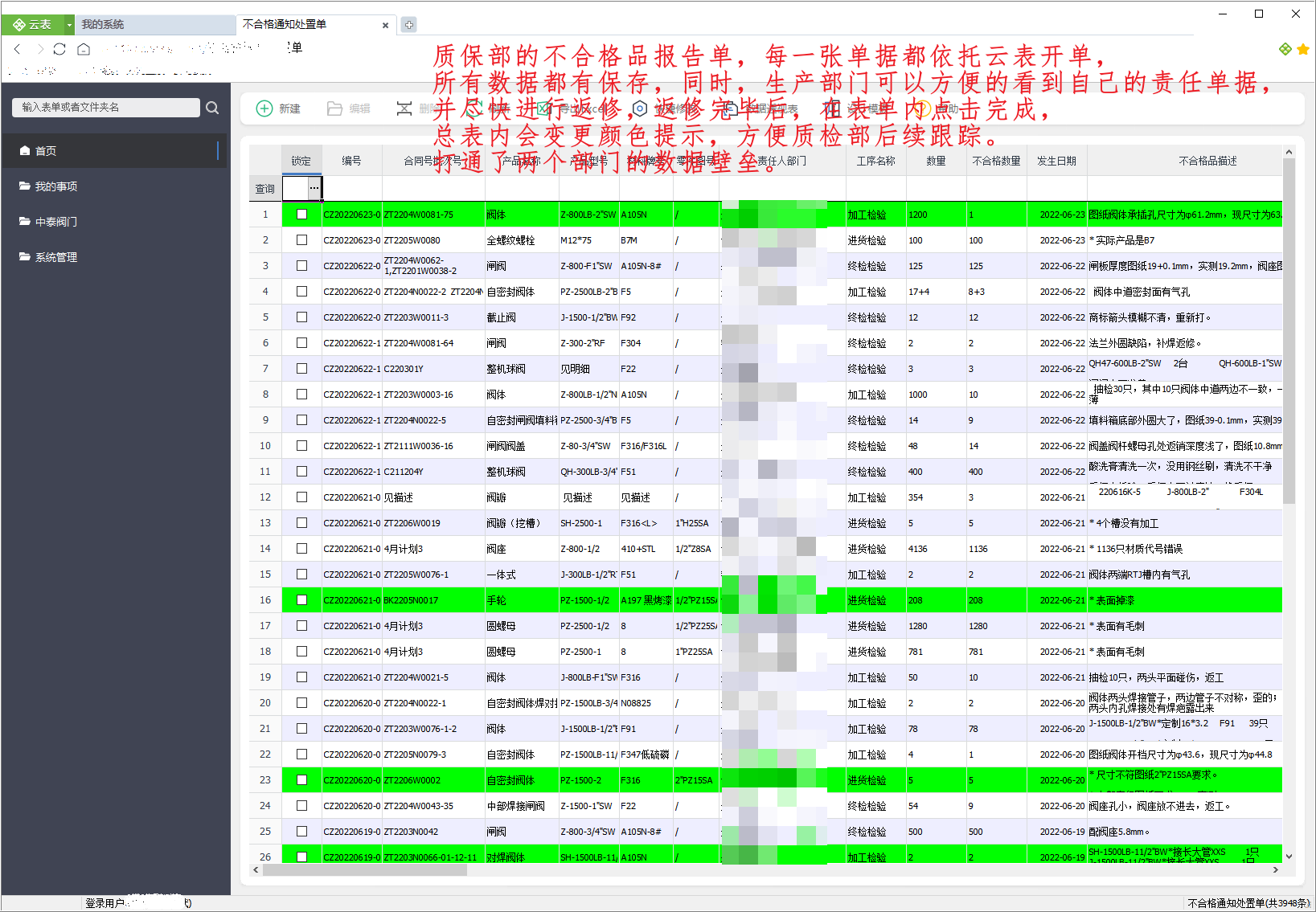Click the 设计模板 template icon
Screen dimensions: 1316x912
pos(832,108)
